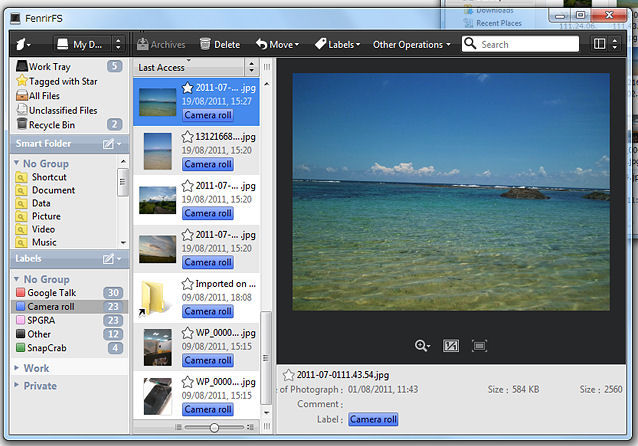
Task: Star the 13121668 jpg file
Action: 187,136
